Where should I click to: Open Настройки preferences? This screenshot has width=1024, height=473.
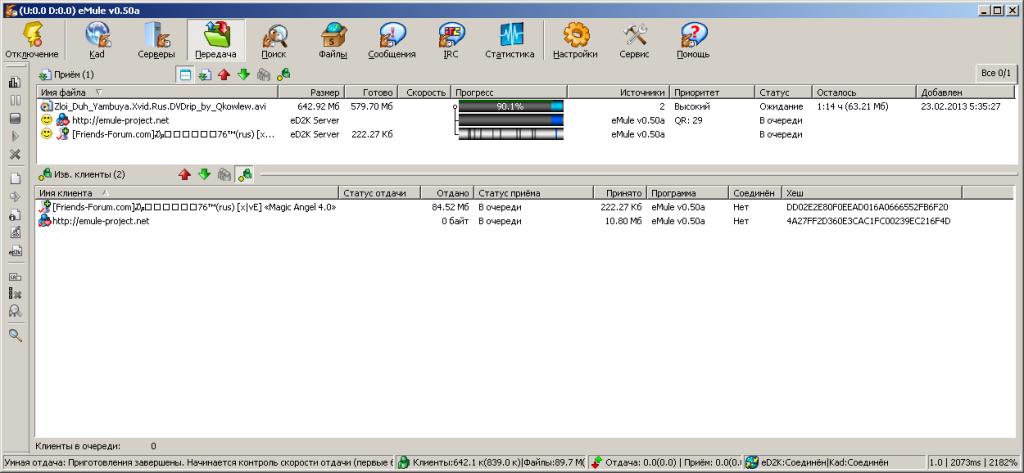pyautogui.click(x=575, y=41)
